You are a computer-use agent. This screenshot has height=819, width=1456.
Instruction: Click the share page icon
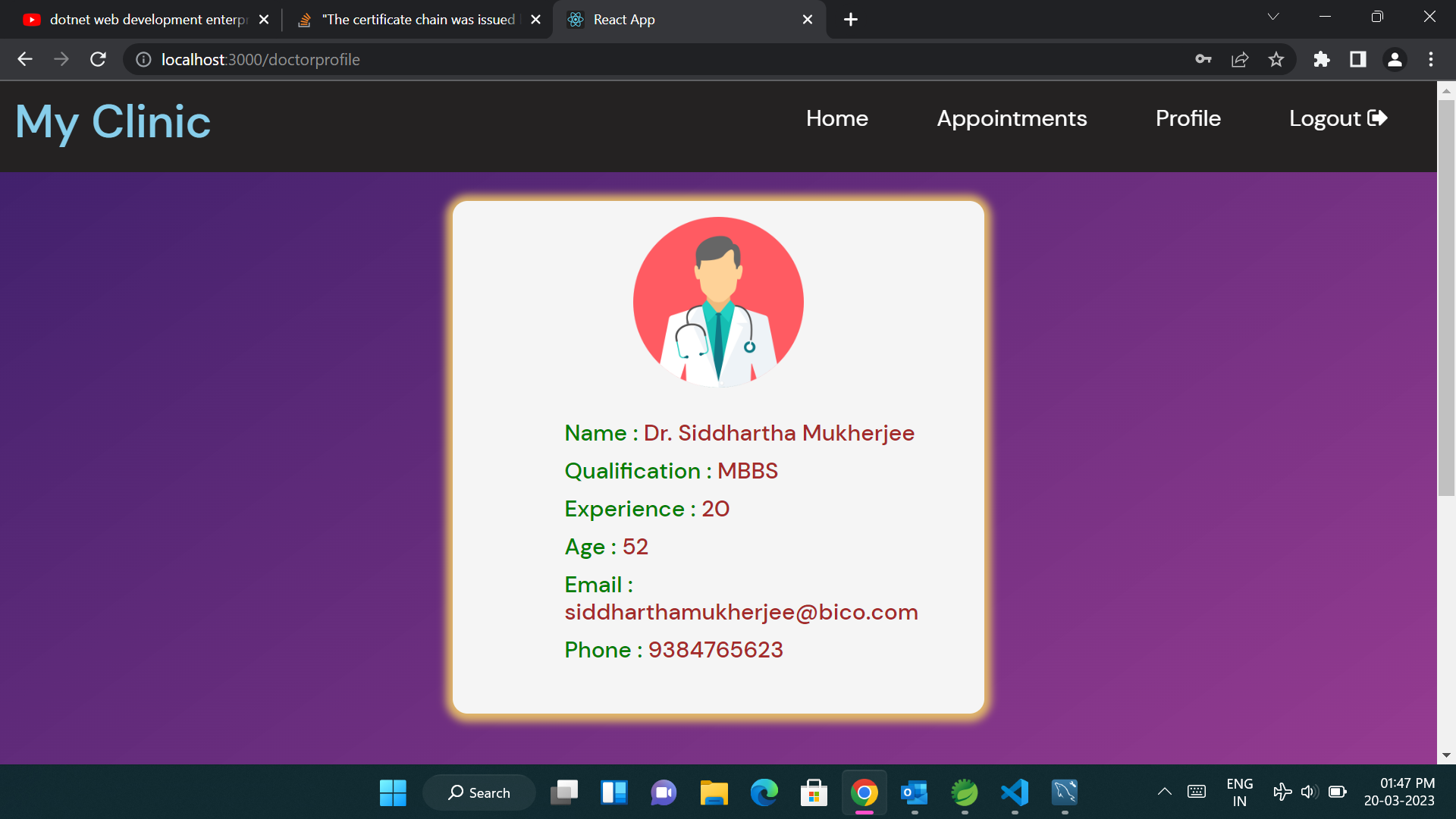1240,59
